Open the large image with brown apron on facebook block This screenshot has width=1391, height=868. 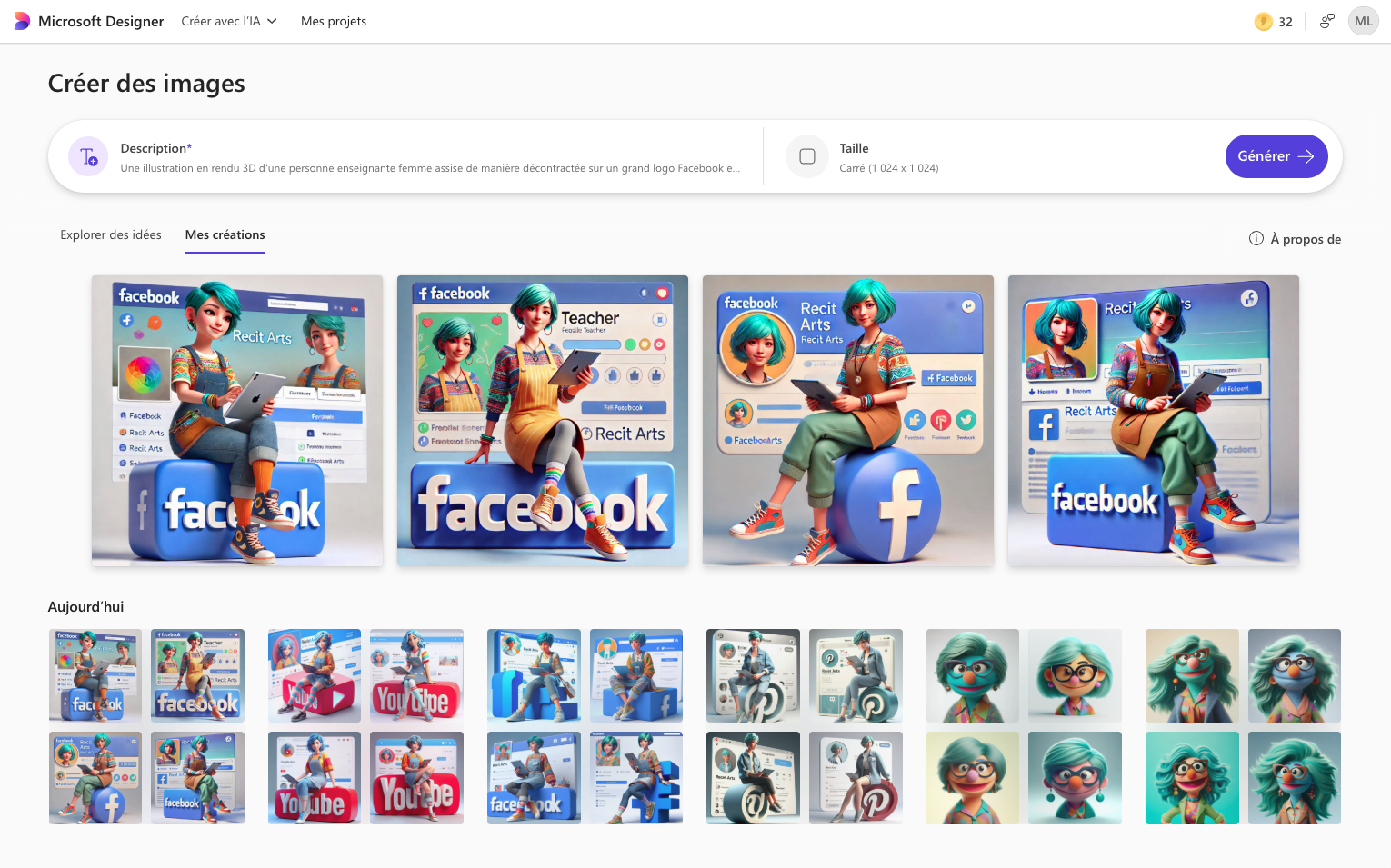coord(1154,421)
